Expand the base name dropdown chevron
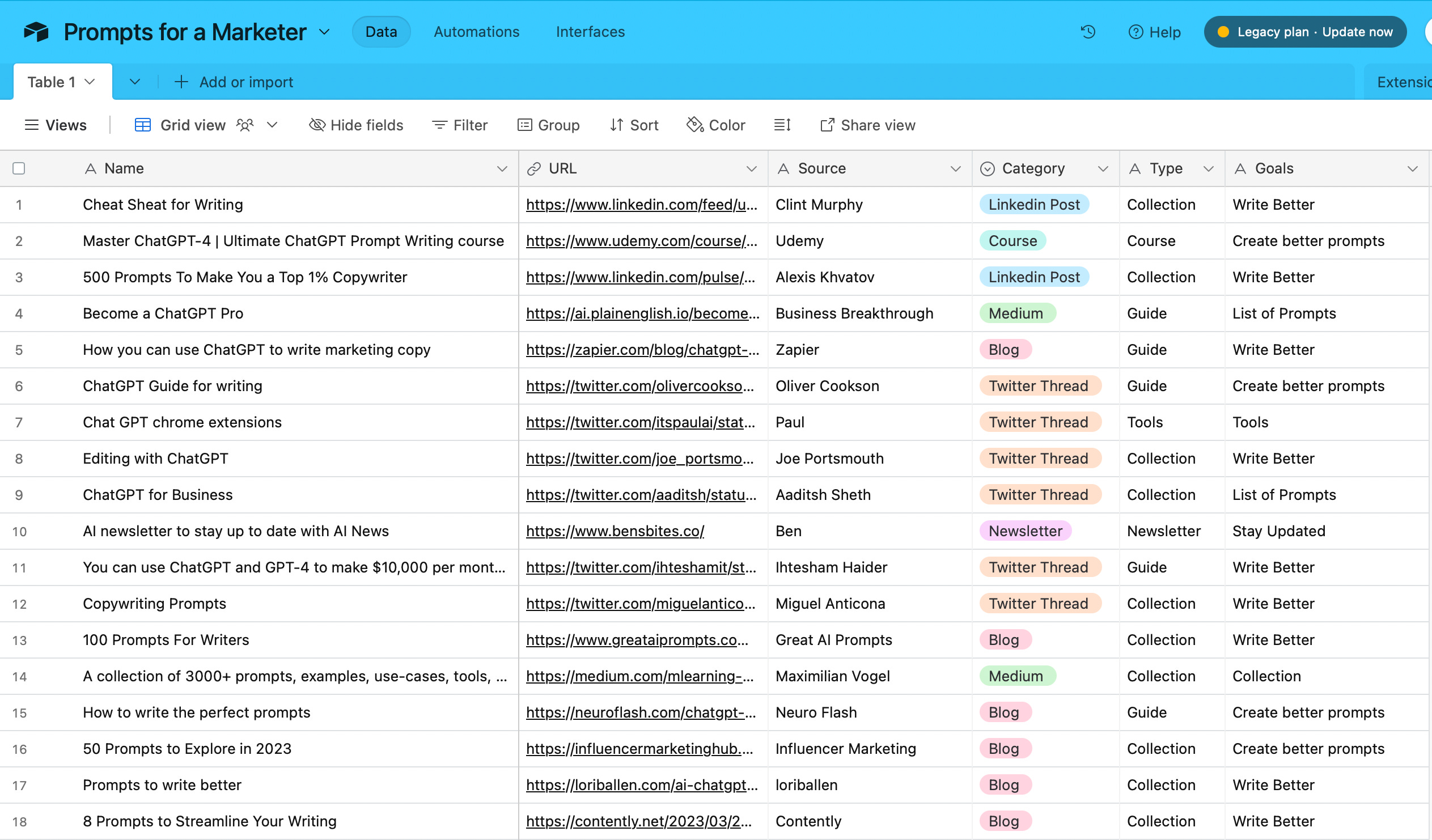The image size is (1432, 840). pos(324,32)
